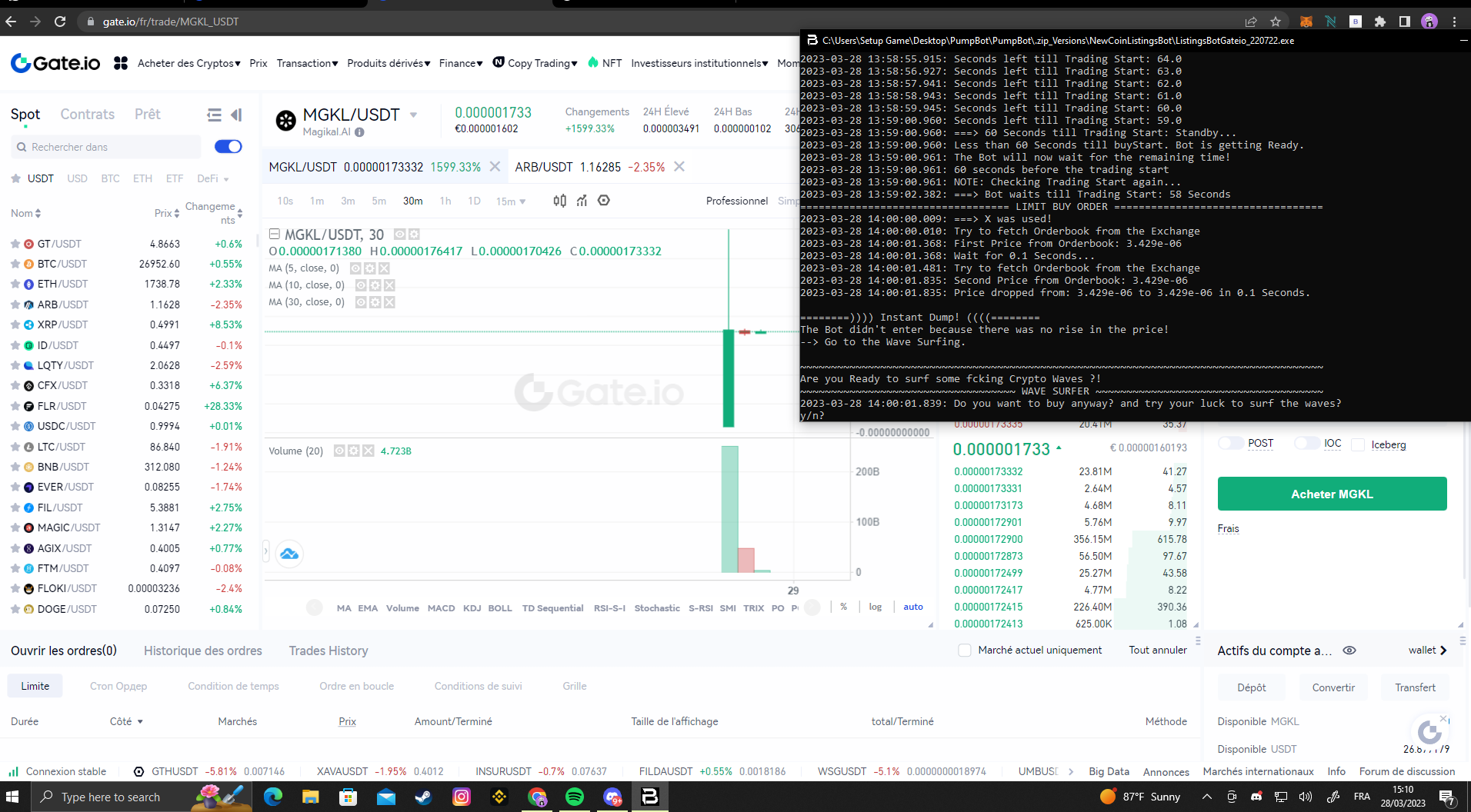The width and height of the screenshot is (1471, 812).
Task: Click the Acheter MGKL button
Action: (x=1332, y=494)
